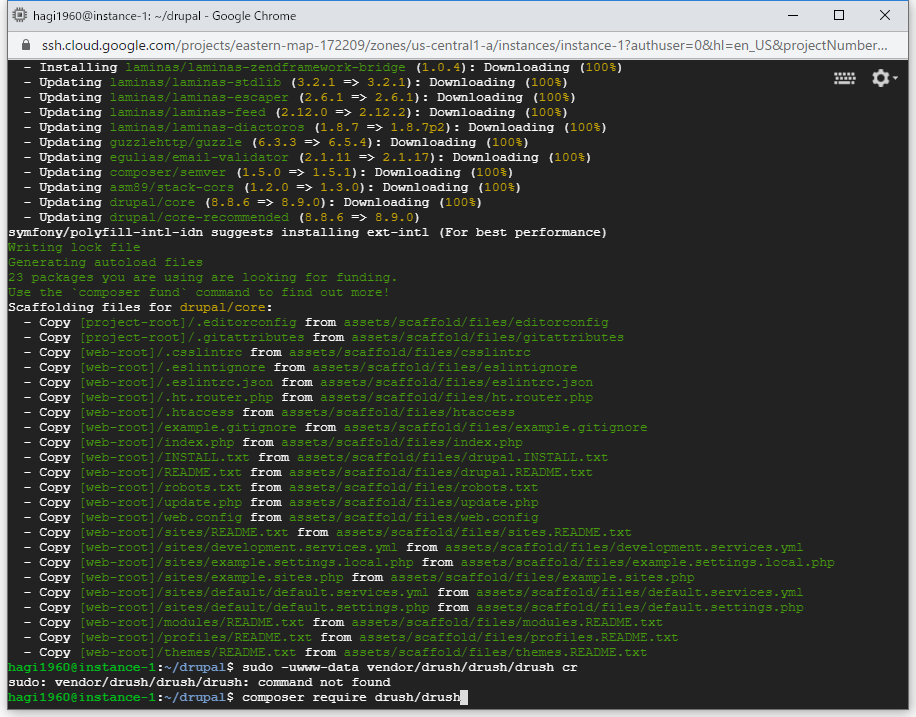This screenshot has height=717, width=916.
Task: Click the lock icon in the address bar
Action: [x=25, y=45]
